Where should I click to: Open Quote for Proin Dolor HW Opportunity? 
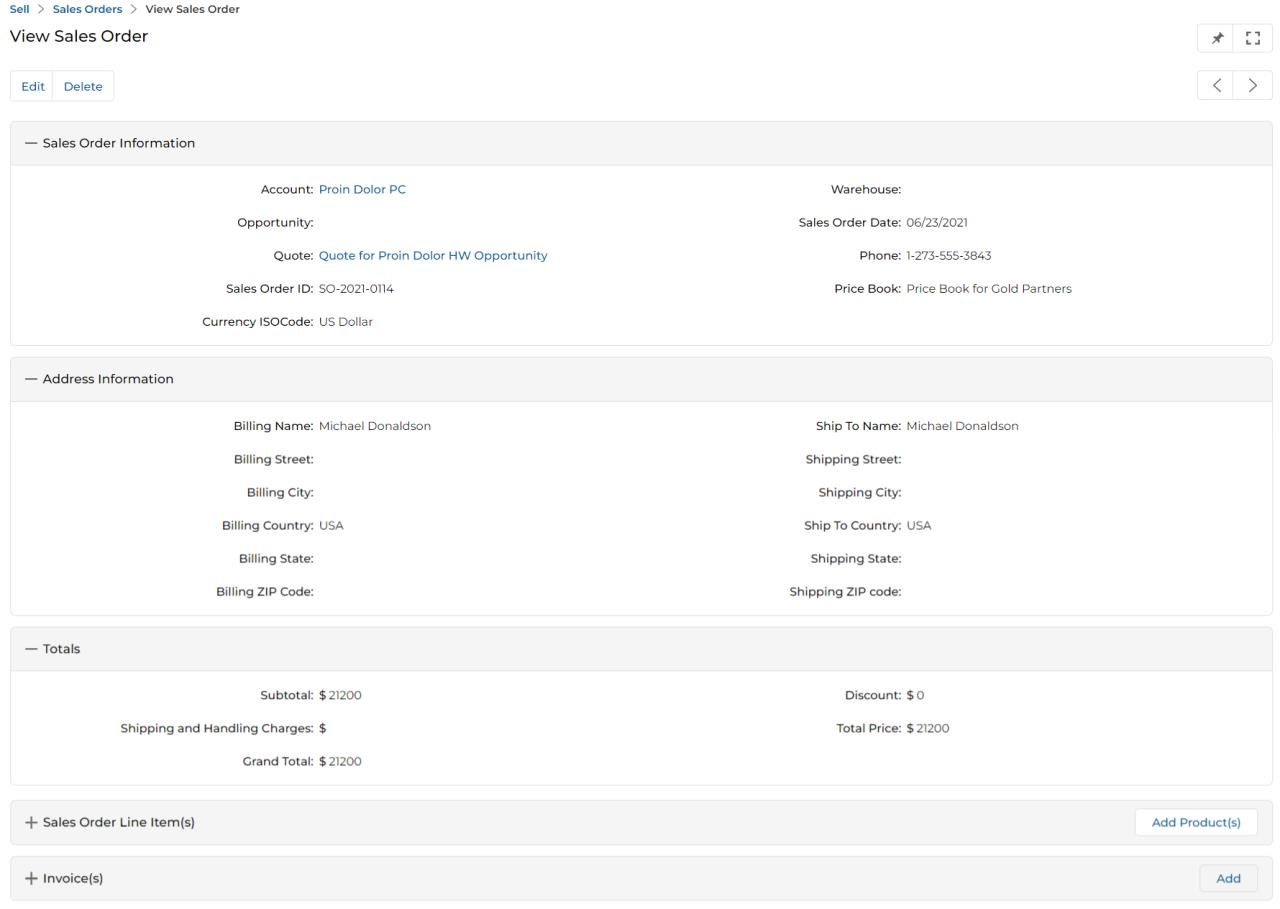433,255
